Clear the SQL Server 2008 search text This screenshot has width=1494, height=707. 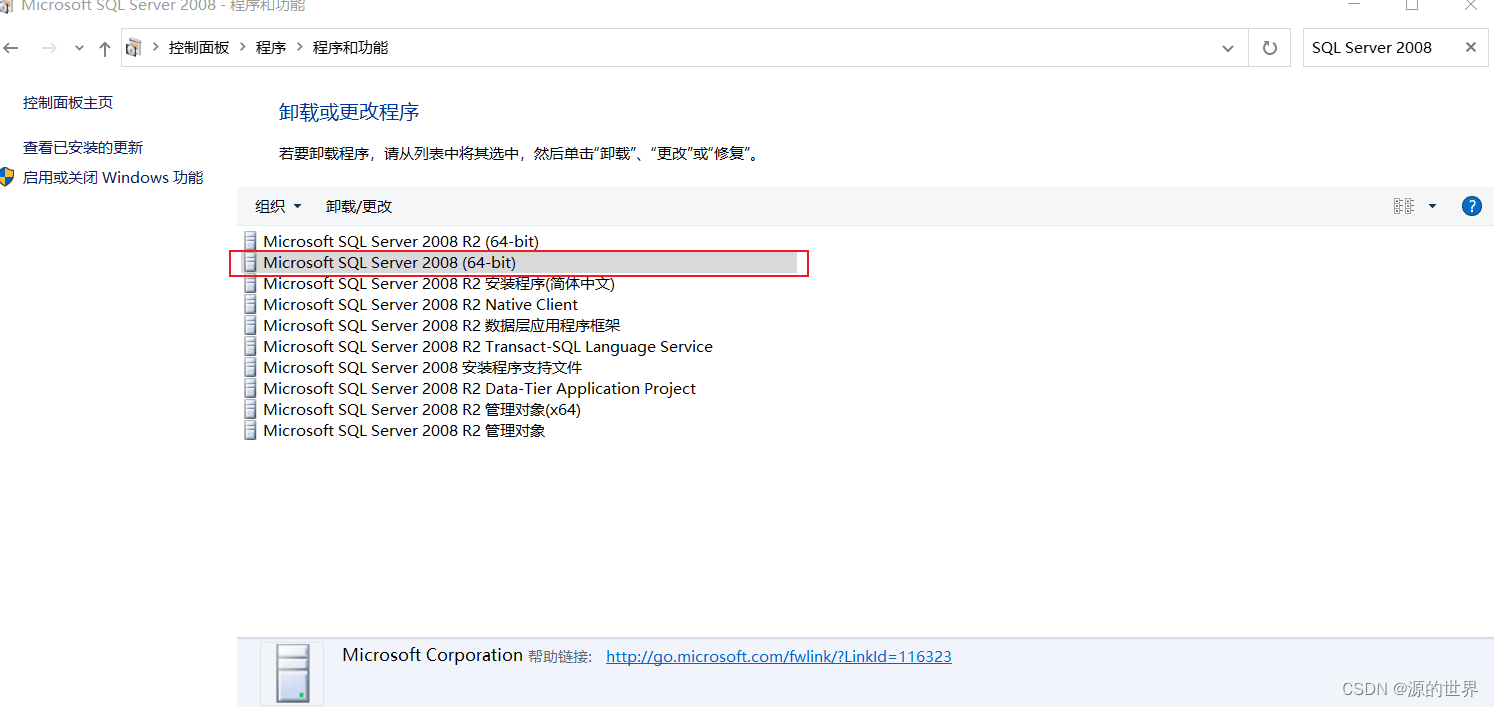pyautogui.click(x=1471, y=47)
